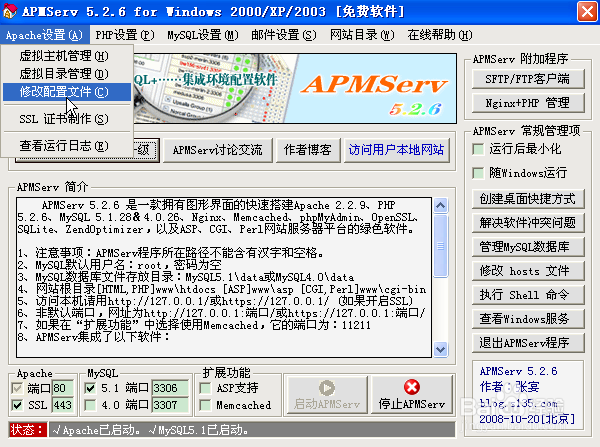Click 访问用户本地网站 link button
Screen dimensions: 600x447
coord(396,150)
